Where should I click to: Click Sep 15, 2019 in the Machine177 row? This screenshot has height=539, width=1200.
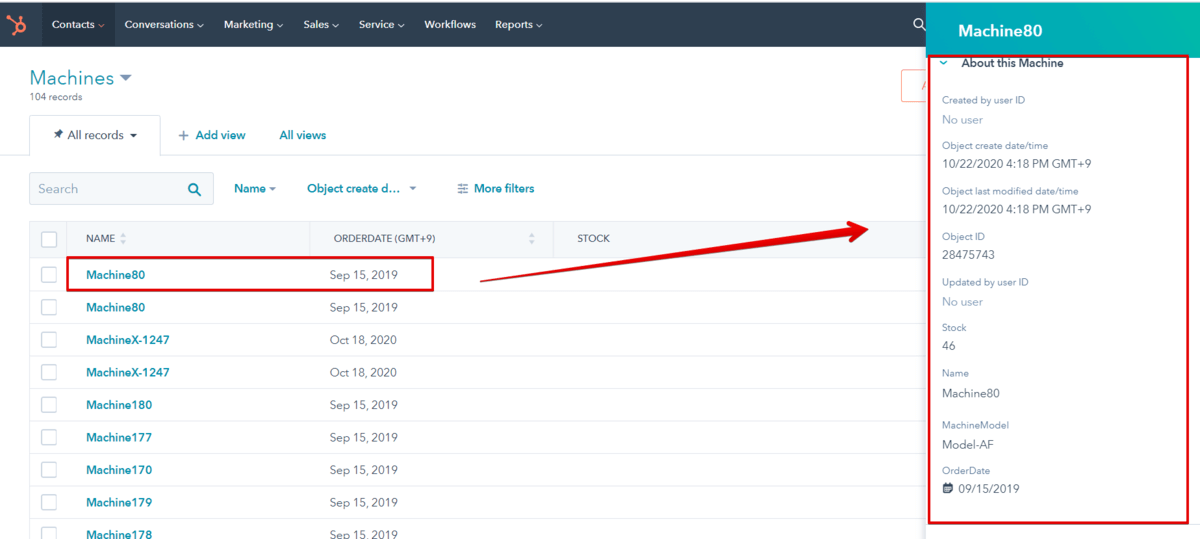click(364, 437)
